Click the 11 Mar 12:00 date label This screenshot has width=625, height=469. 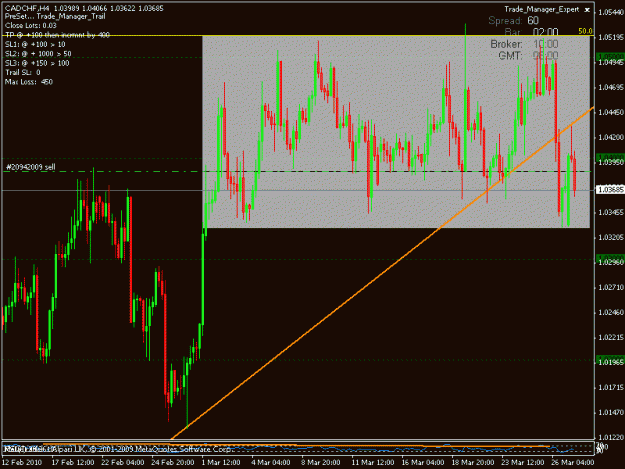click(x=373, y=462)
